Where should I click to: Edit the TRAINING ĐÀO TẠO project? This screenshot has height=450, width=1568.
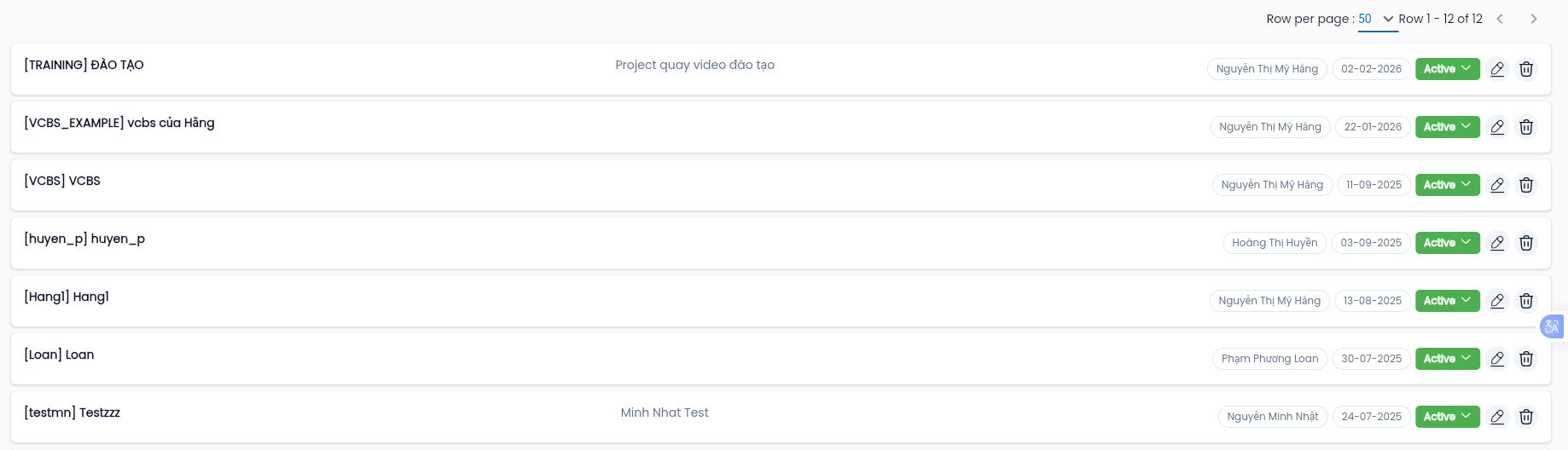[x=1497, y=69]
